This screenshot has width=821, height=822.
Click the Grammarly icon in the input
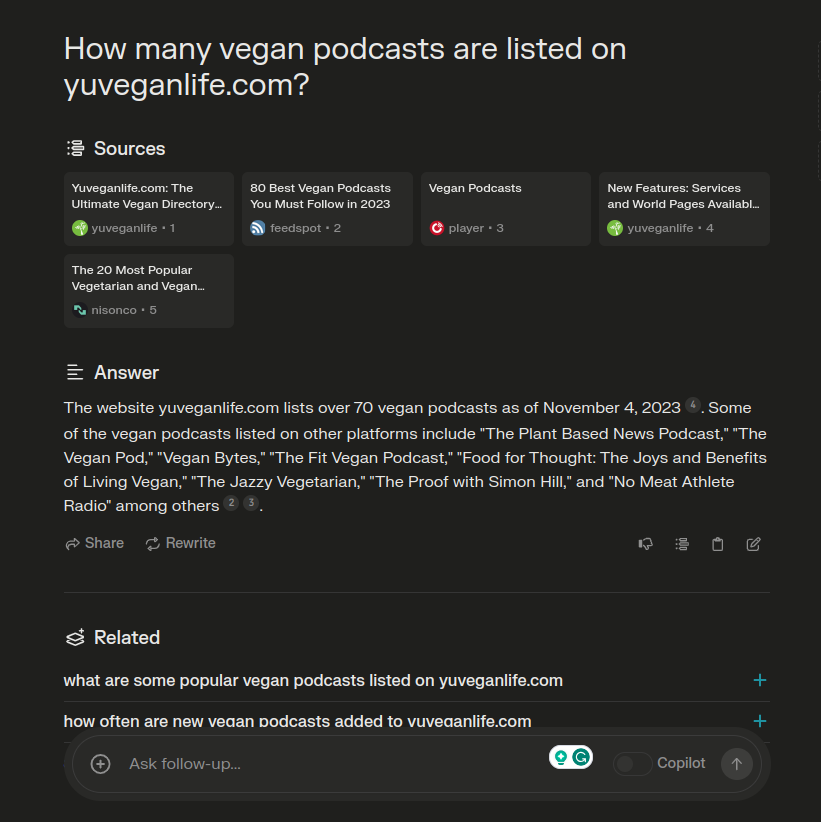581,757
